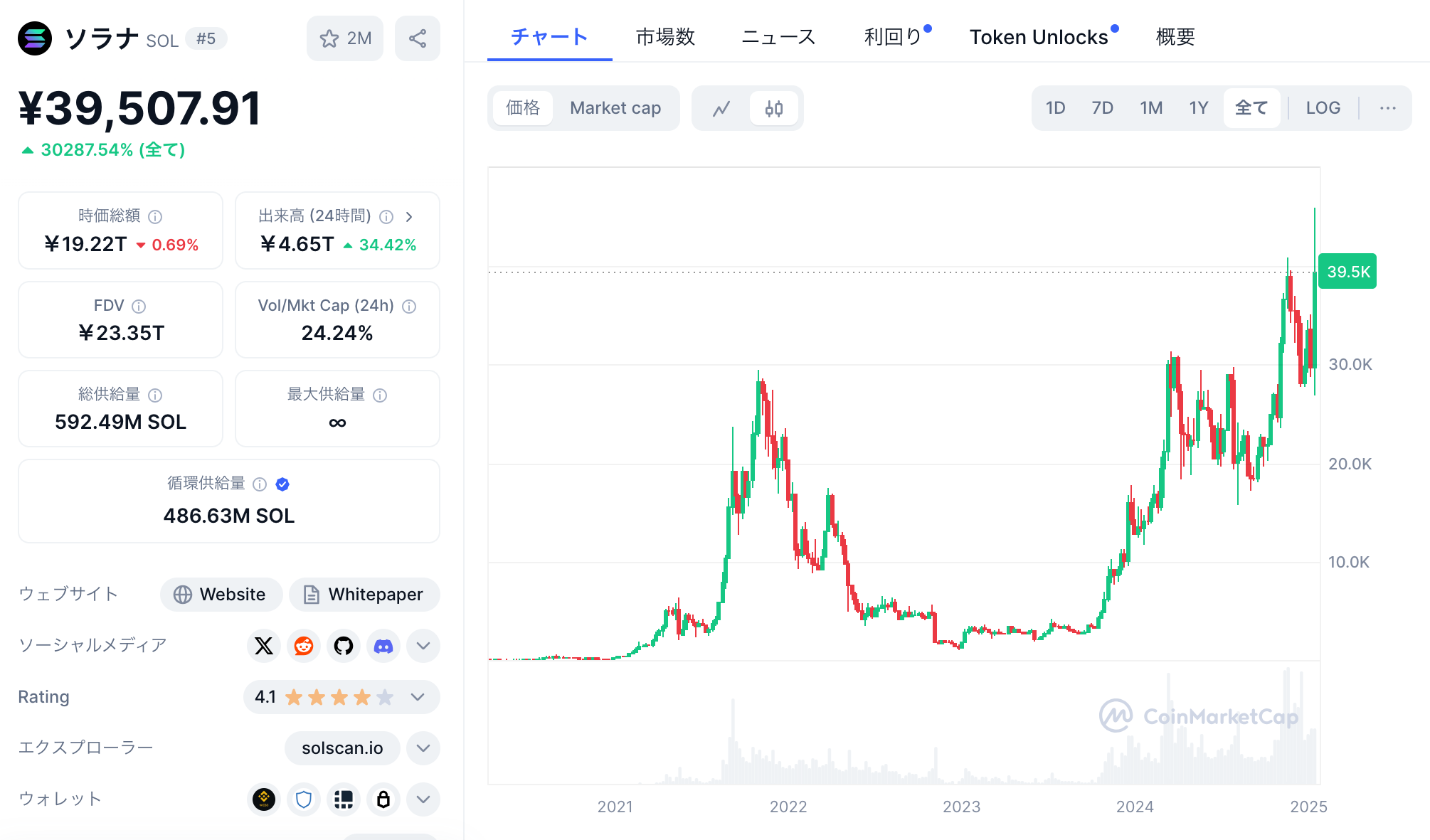The width and height of the screenshot is (1430, 840).
Task: Click the #5 rank badge
Action: [x=206, y=38]
